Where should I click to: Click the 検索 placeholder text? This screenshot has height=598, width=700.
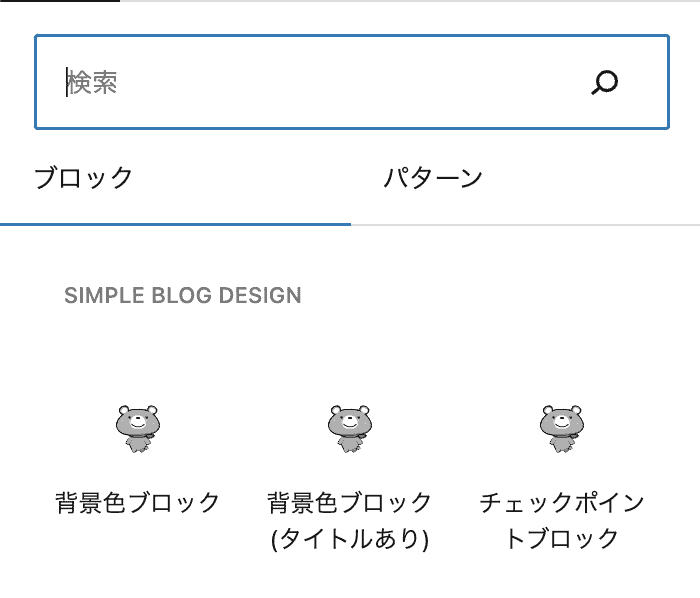[92, 83]
